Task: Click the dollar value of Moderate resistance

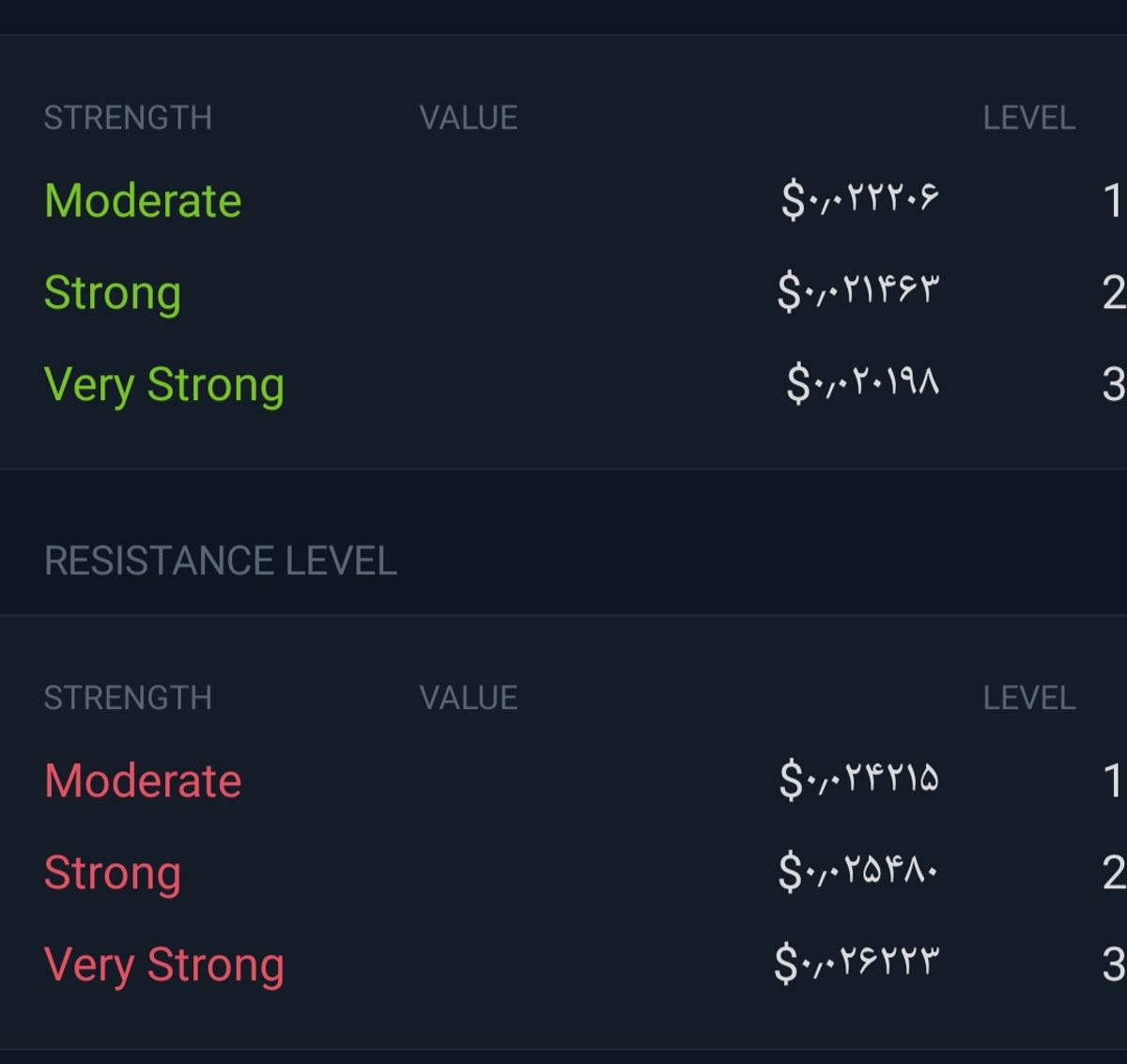Action: 858,779
